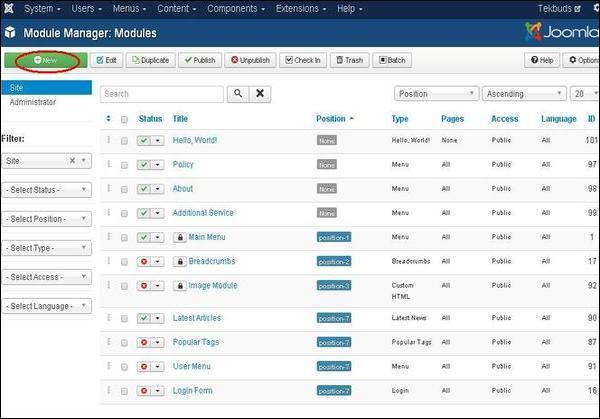The height and width of the screenshot is (419, 600).
Task: Toggle published status icon of Policy
Action: pyautogui.click(x=144, y=165)
